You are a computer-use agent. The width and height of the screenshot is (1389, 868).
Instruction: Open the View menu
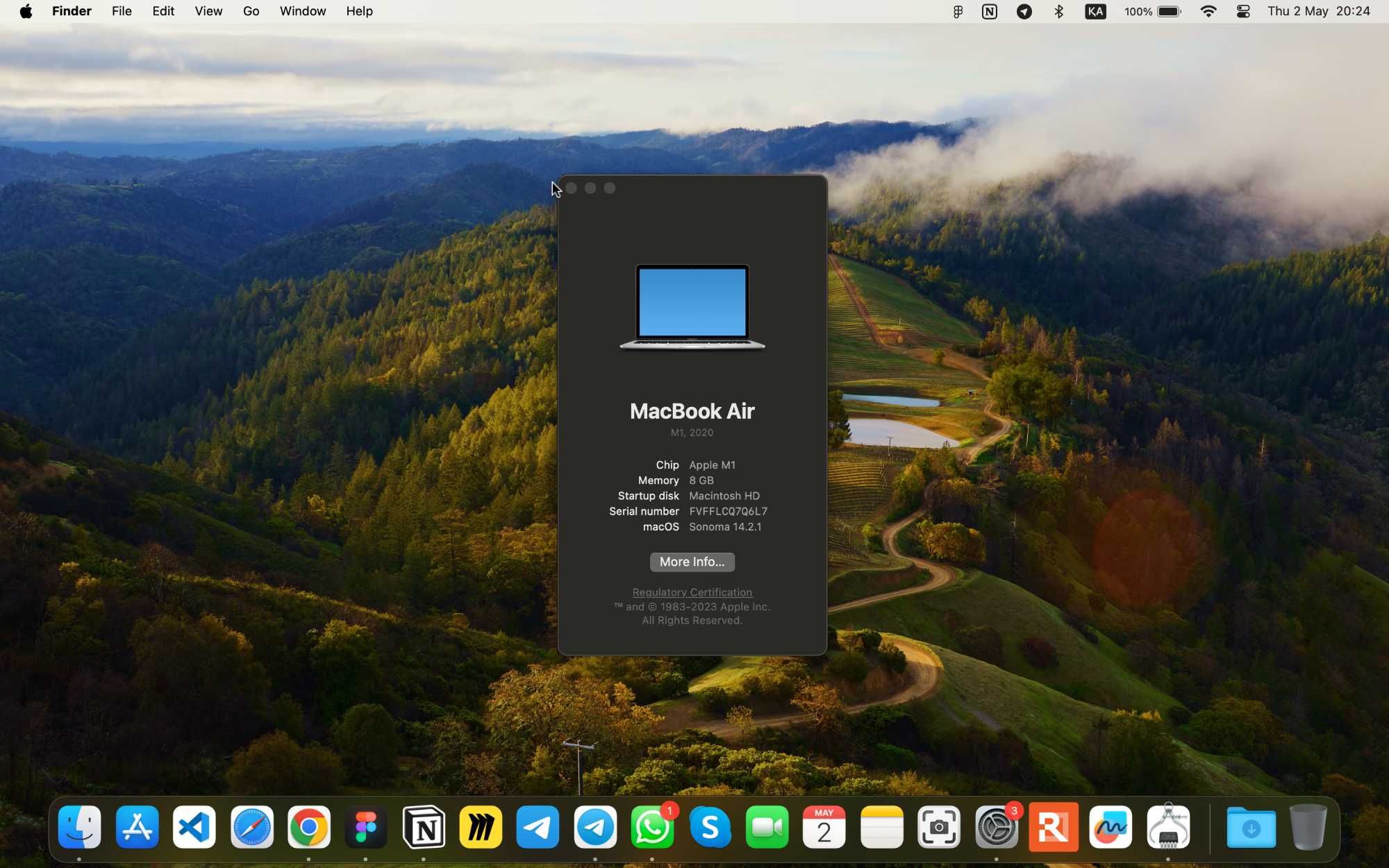(x=208, y=11)
